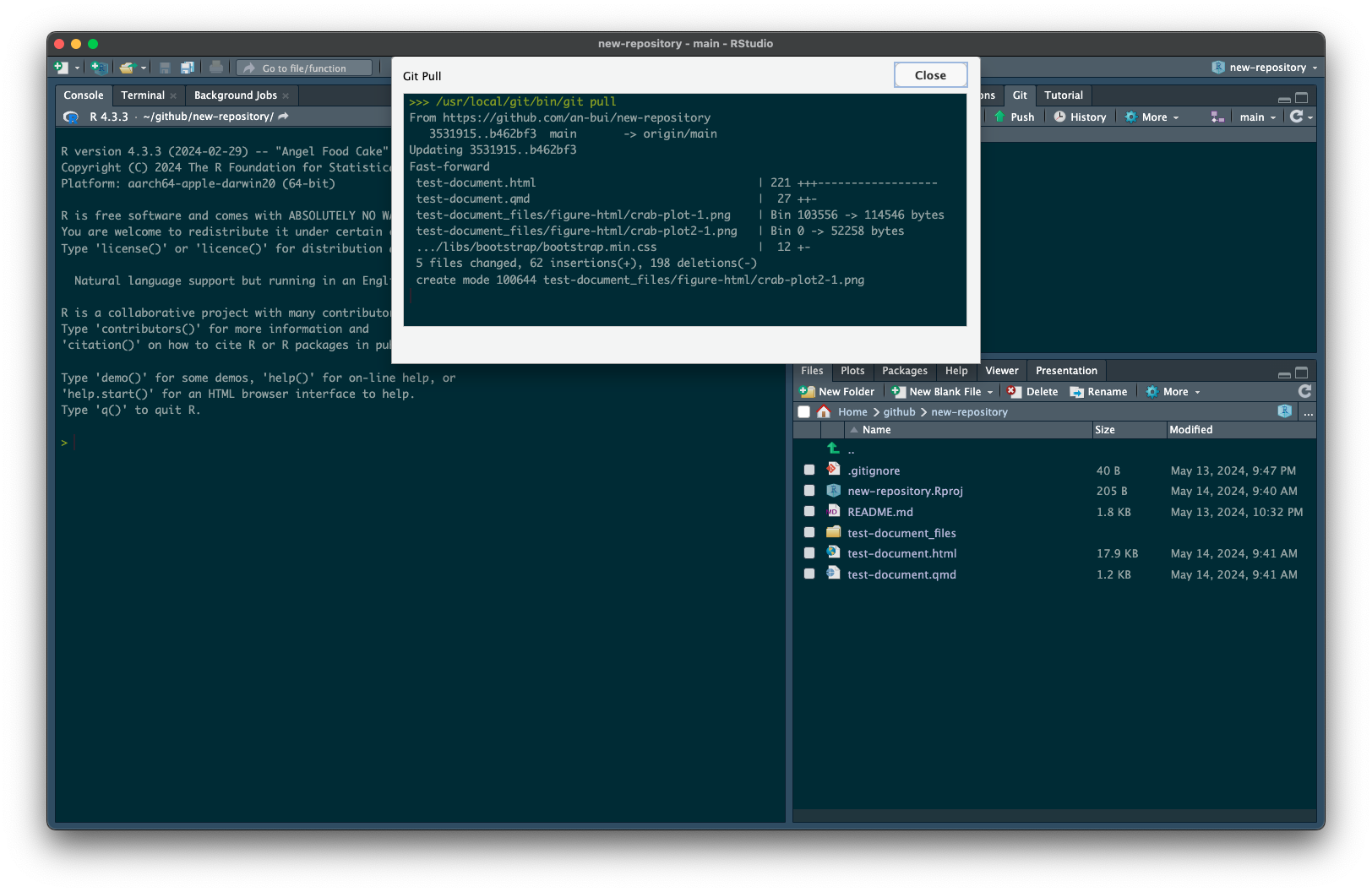
Task: Tick the test-document.qmd checkbox
Action: coord(809,574)
